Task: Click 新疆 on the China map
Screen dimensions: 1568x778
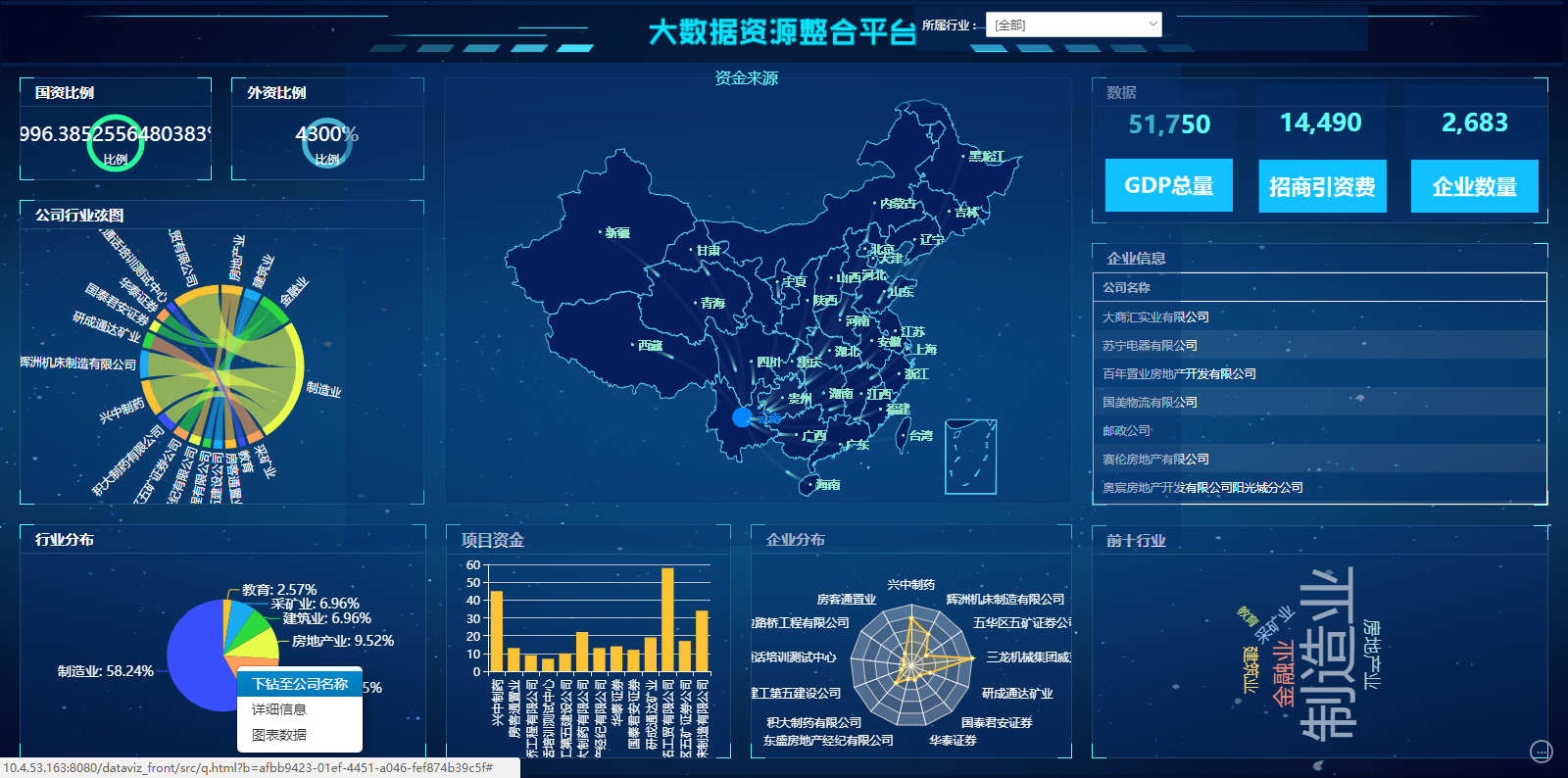Action: tap(617, 232)
